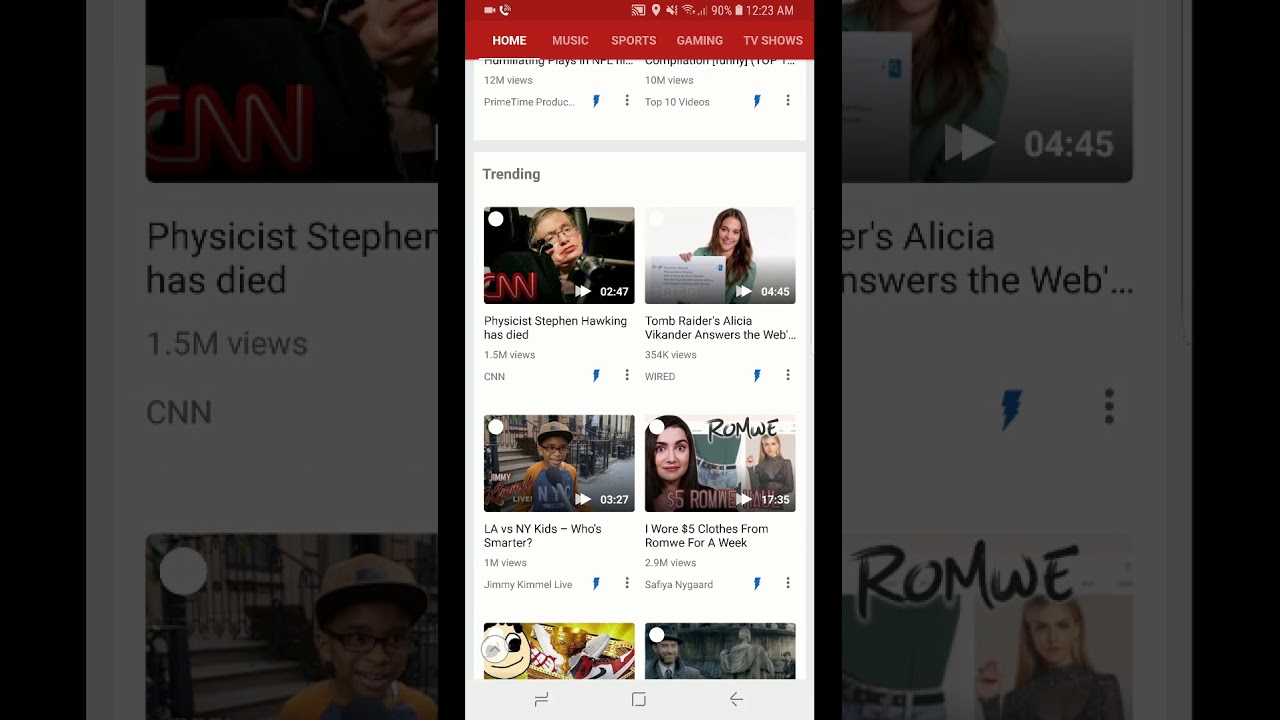
Task: Open the MUSIC tab
Action: 570,40
